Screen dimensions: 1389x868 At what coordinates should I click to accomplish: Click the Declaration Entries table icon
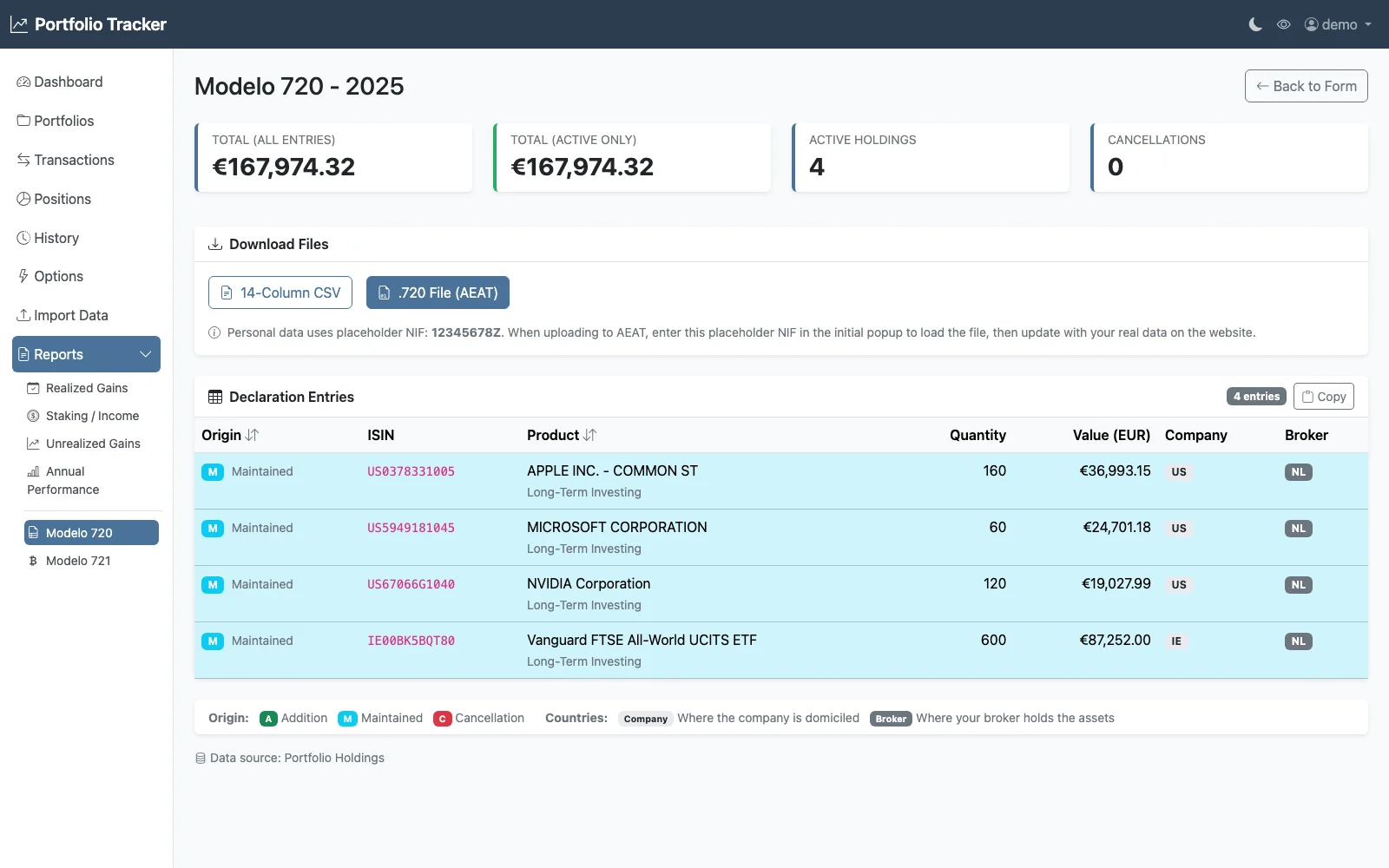click(x=215, y=397)
